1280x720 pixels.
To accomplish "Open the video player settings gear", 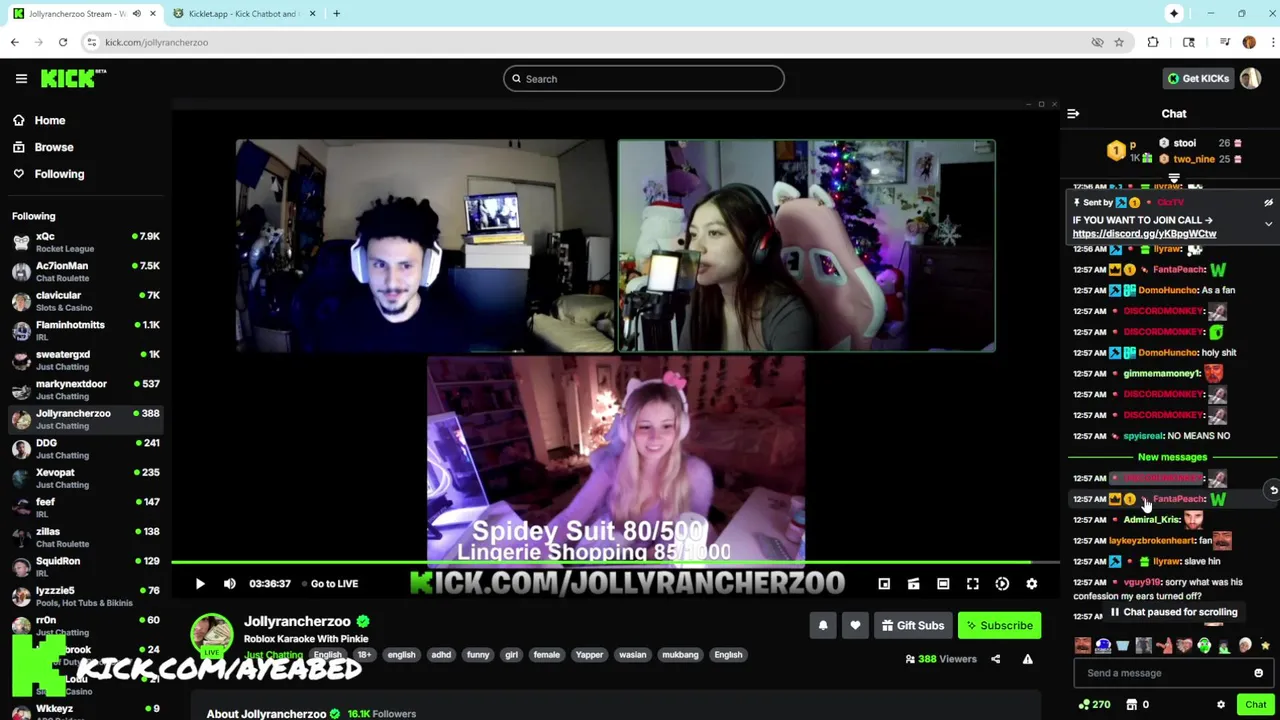I will click(x=1032, y=584).
